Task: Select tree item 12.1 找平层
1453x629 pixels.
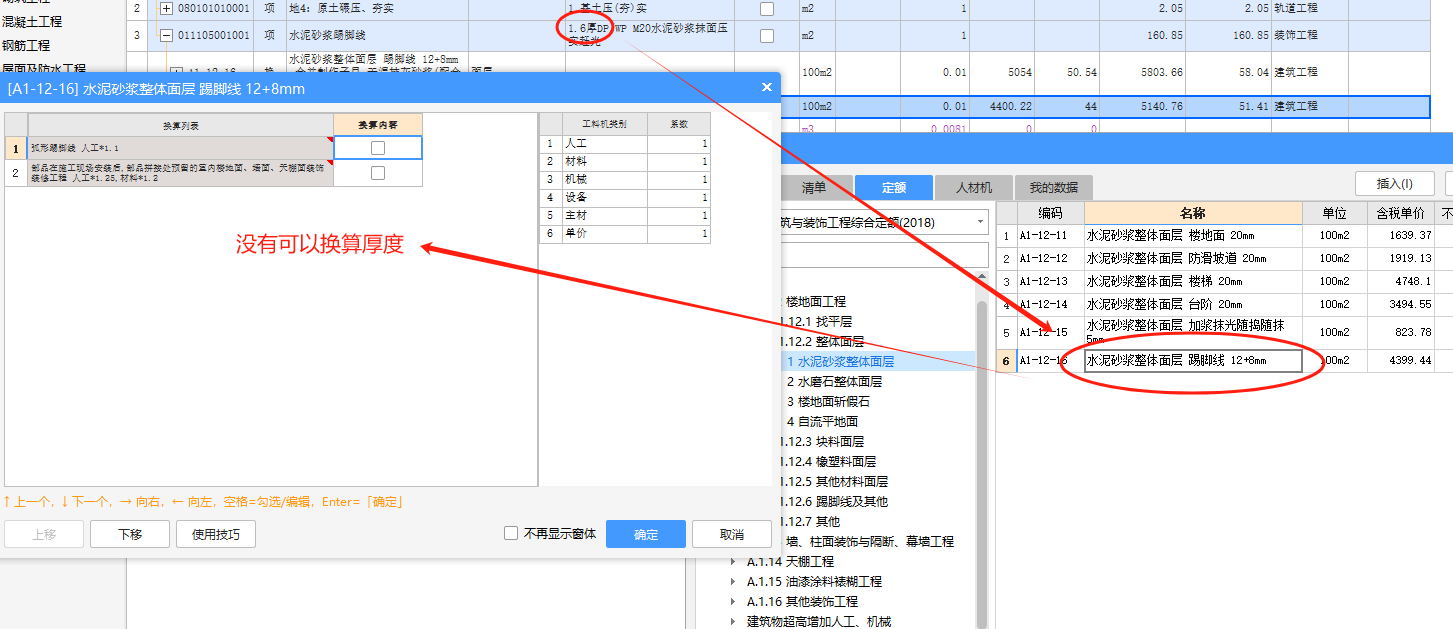Action: 816,322
